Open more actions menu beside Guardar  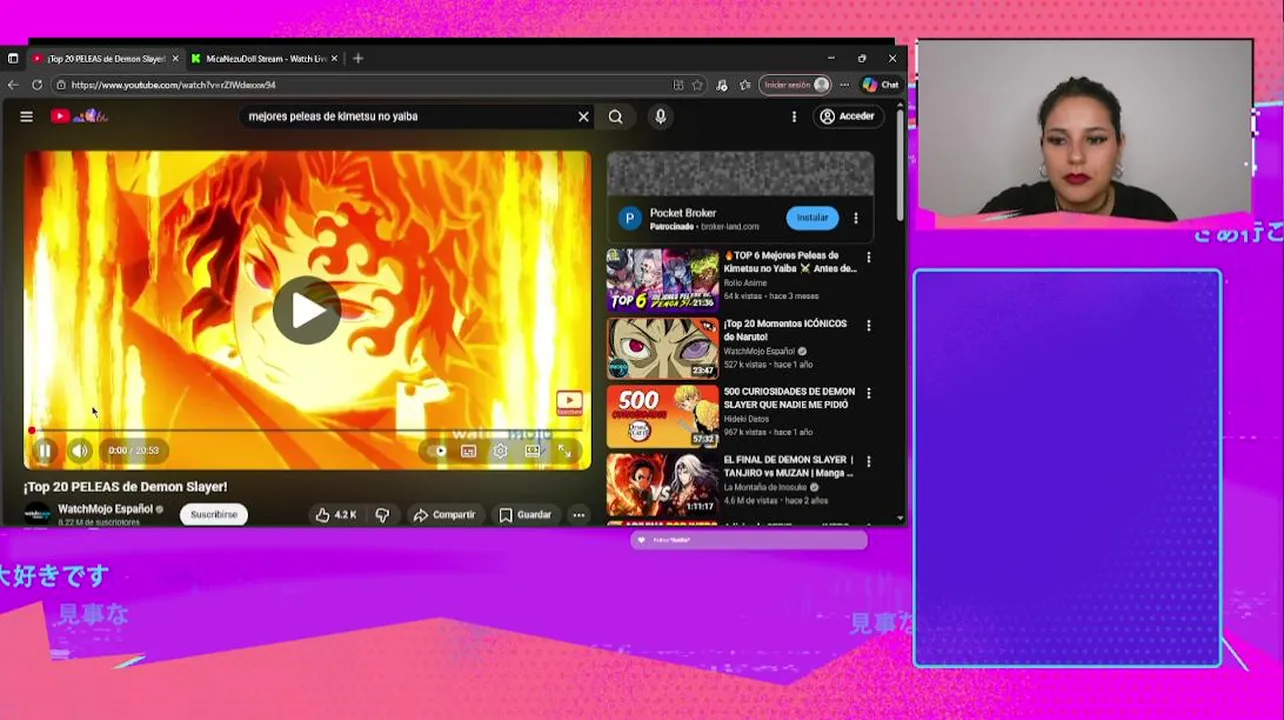click(x=578, y=515)
